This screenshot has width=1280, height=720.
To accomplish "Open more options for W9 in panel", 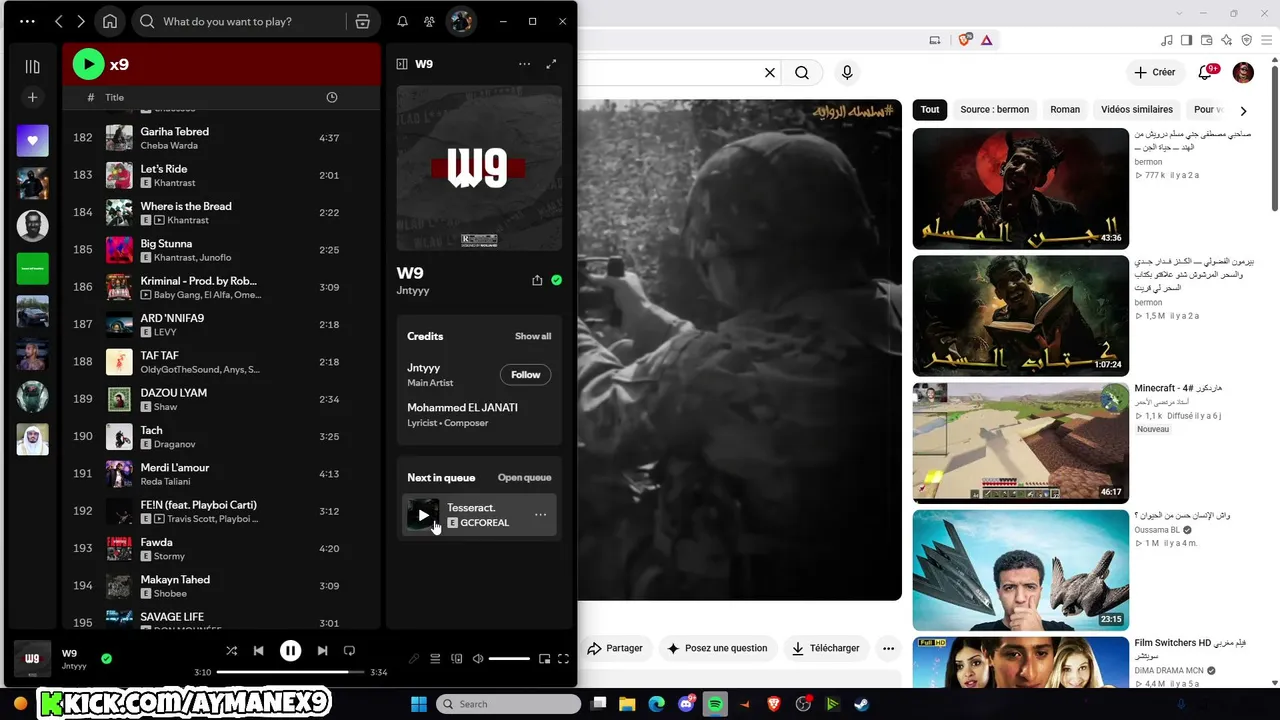I will pyautogui.click(x=524, y=64).
